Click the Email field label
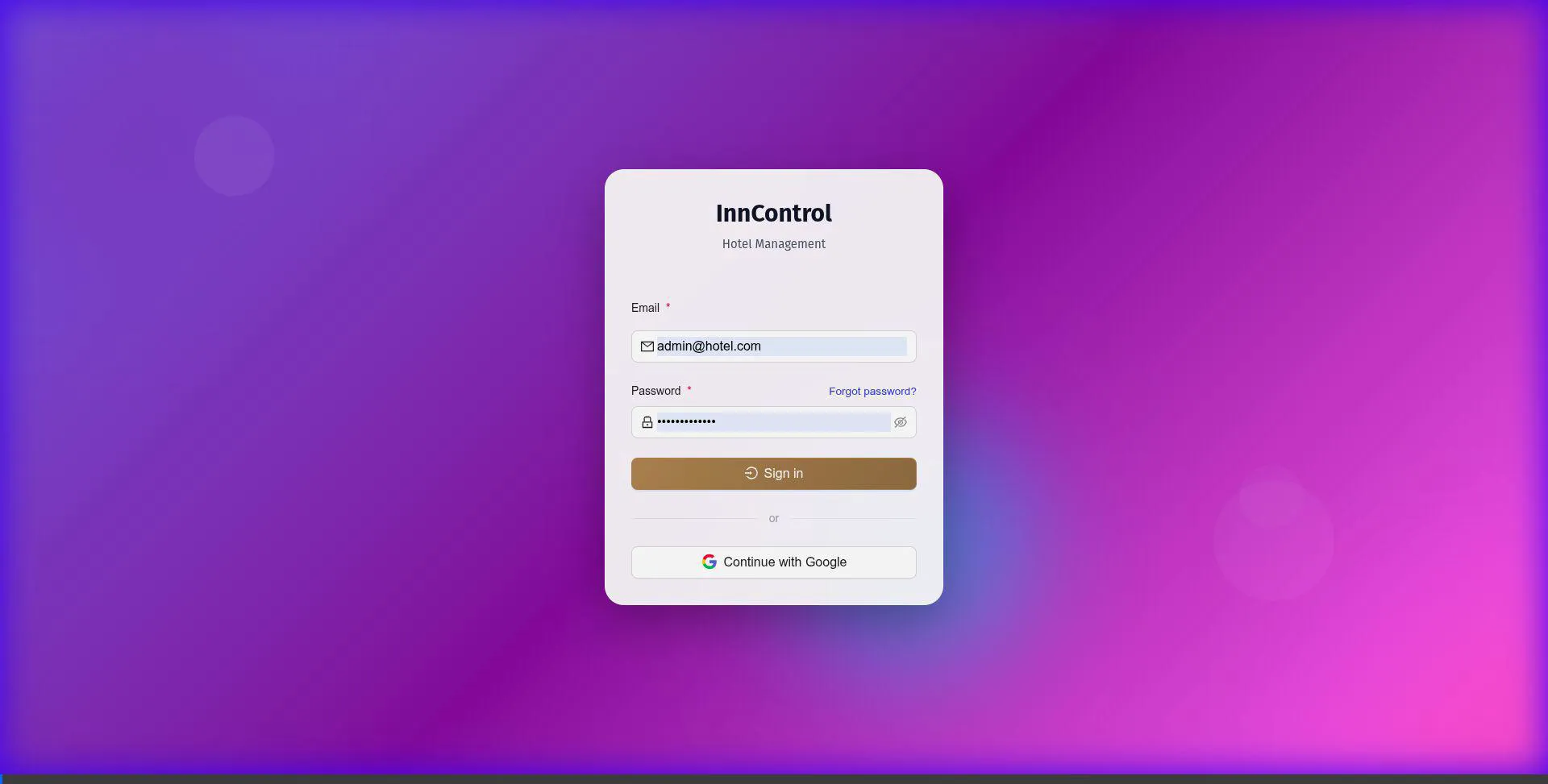Viewport: 1548px width, 784px height. pos(645,308)
